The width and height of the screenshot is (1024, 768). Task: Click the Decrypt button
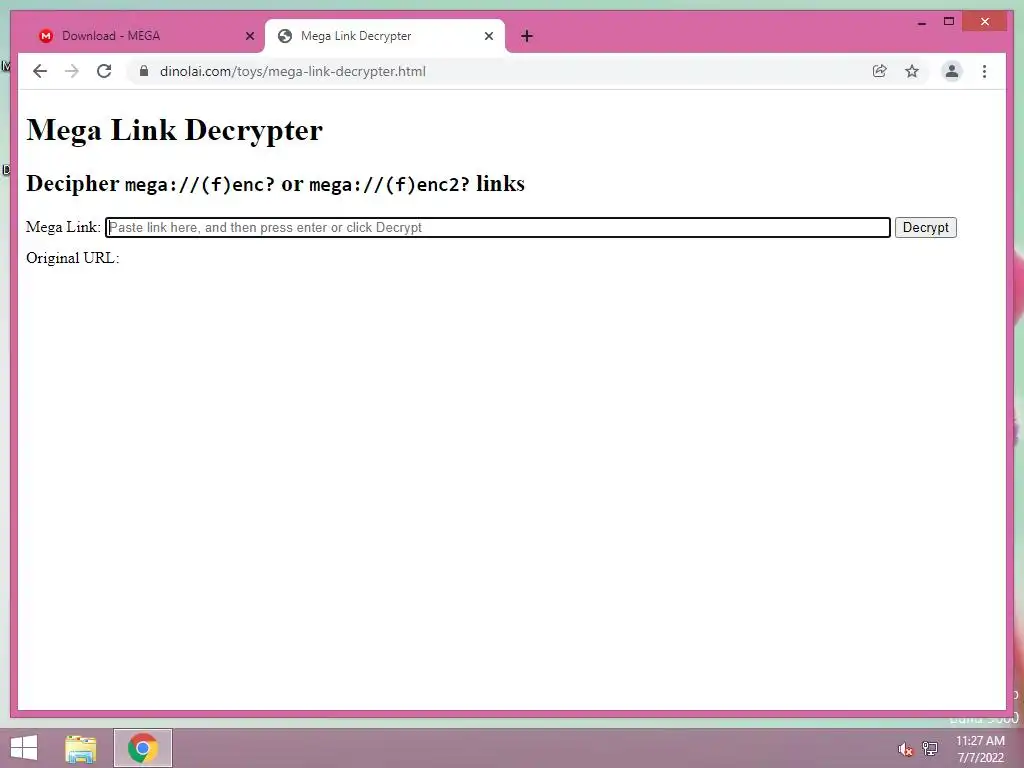(925, 227)
